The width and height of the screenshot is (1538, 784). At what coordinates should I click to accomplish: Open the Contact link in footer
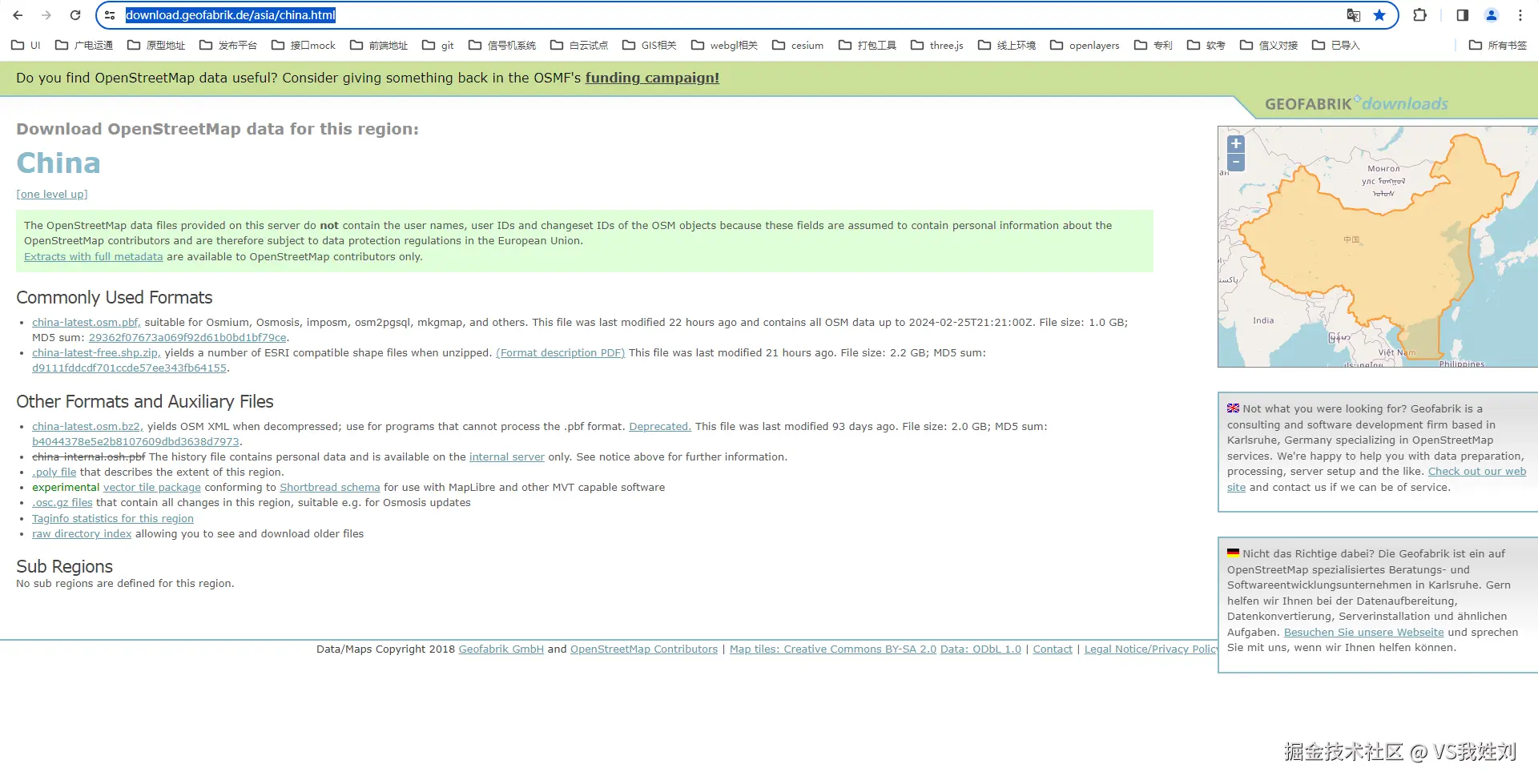click(x=1053, y=649)
